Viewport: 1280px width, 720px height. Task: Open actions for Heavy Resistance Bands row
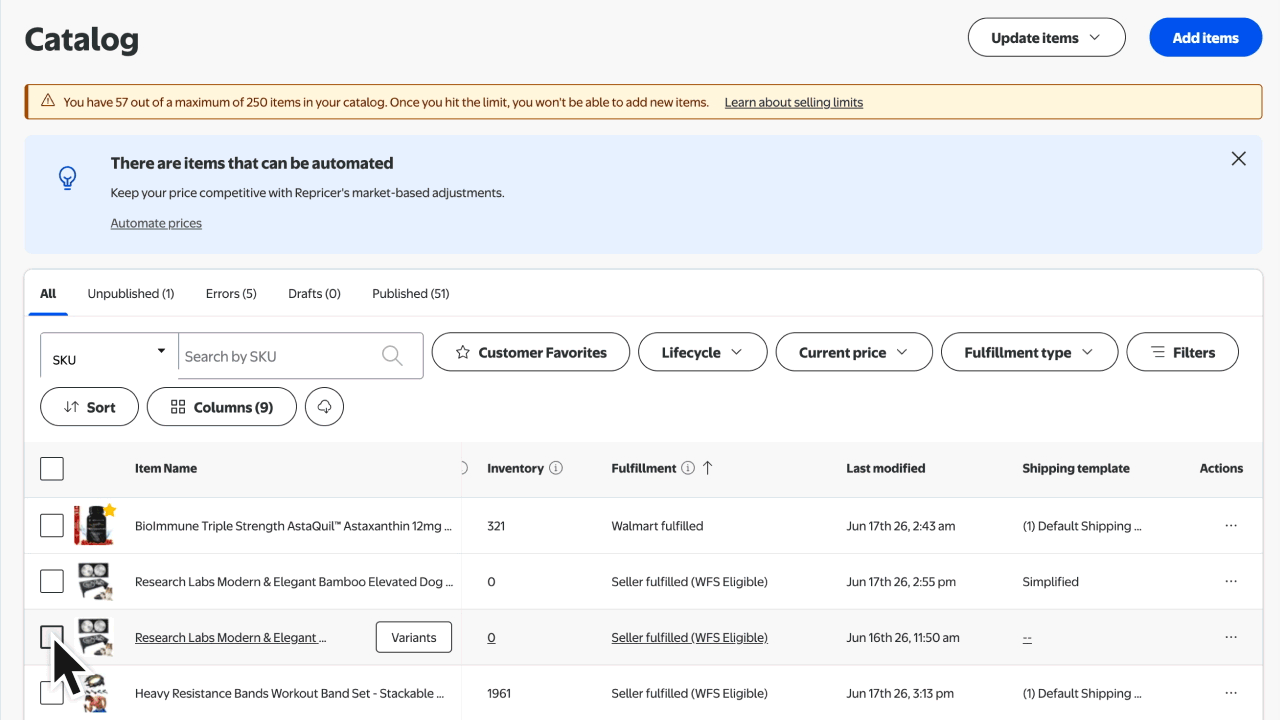[x=1231, y=693]
